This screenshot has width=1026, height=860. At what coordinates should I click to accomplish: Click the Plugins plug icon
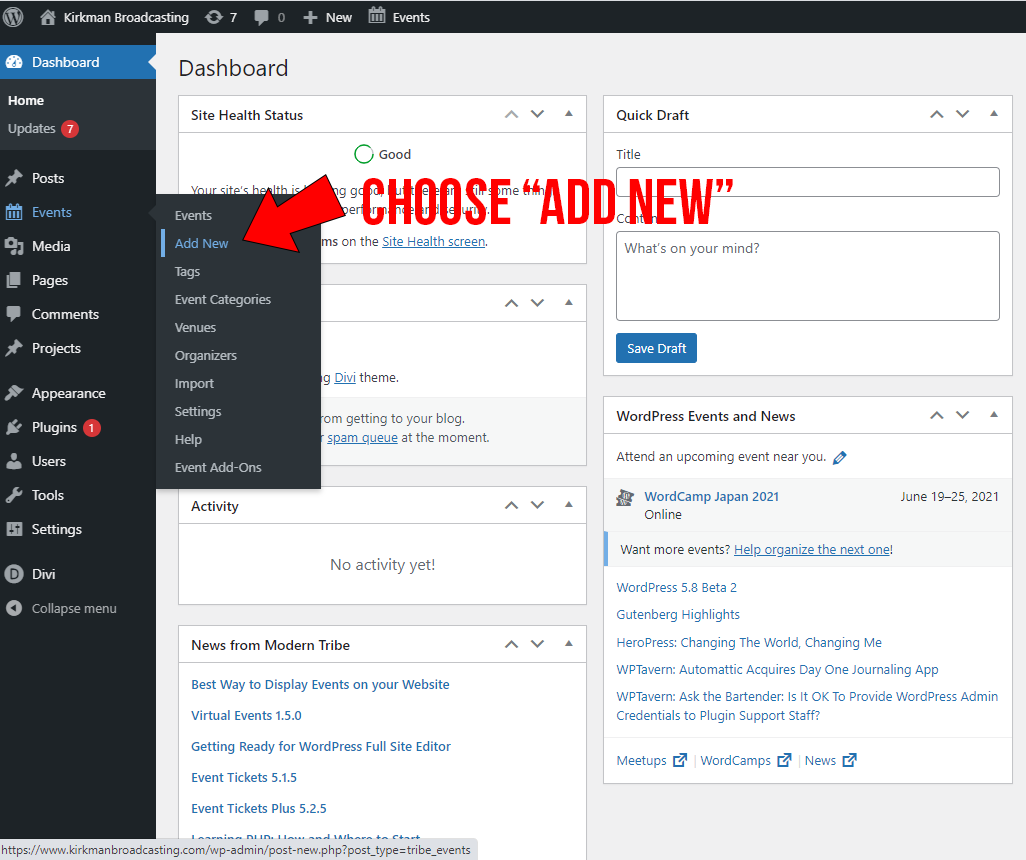click(x=14, y=427)
